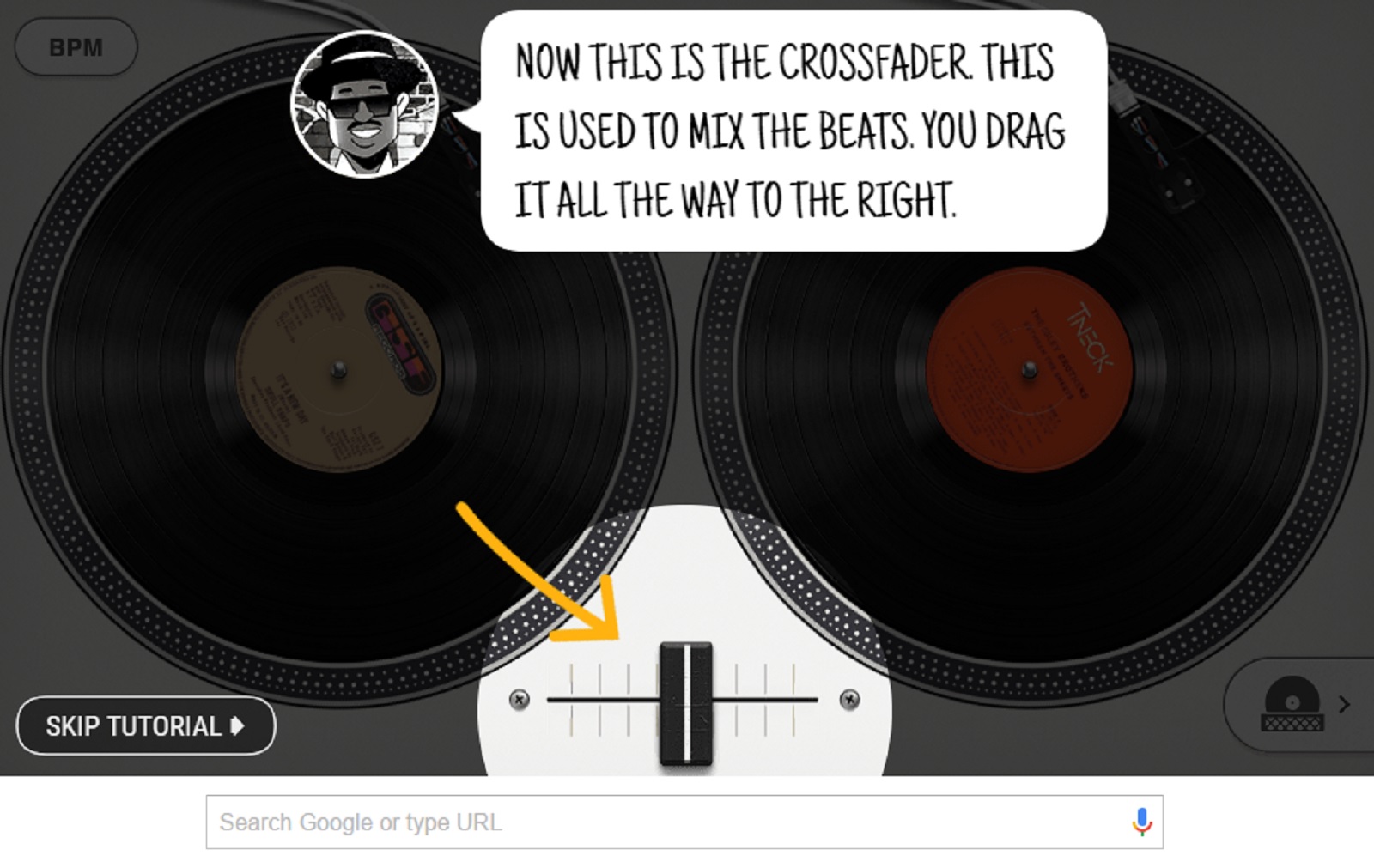Screen dimensions: 1374x868
Task: Click the microphone voice search icon
Action: point(1141,822)
